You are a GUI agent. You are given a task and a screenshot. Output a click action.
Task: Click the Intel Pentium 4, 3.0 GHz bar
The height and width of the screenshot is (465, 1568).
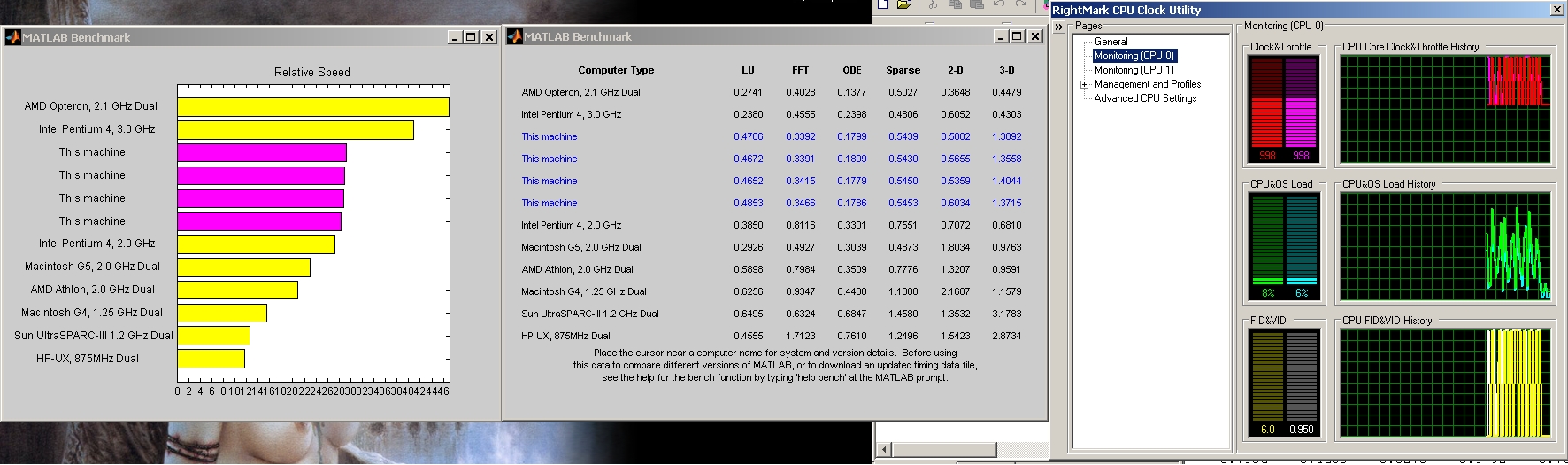tap(296, 130)
